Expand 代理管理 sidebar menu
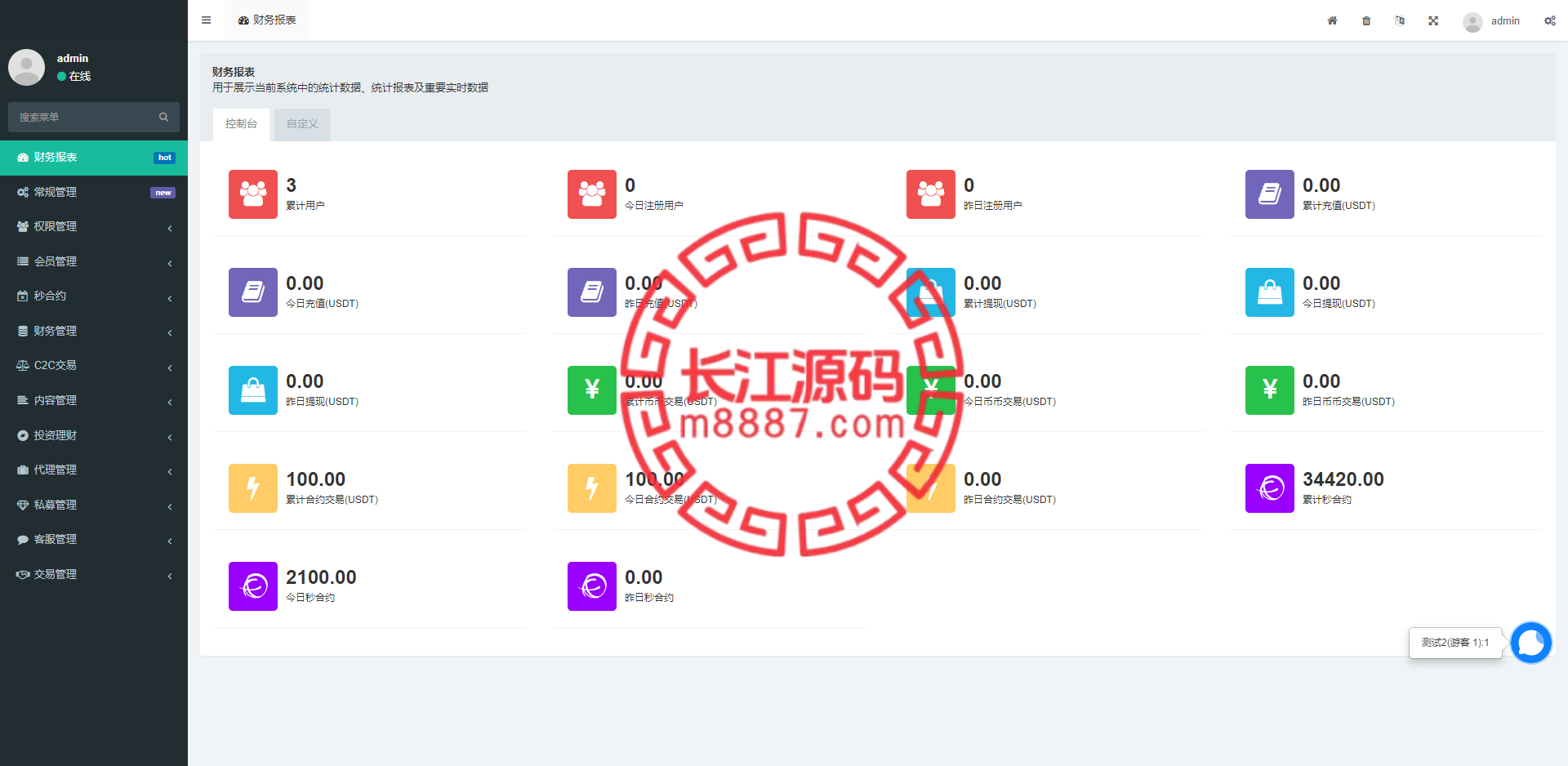Viewport: 1568px width, 766px height. [x=94, y=470]
